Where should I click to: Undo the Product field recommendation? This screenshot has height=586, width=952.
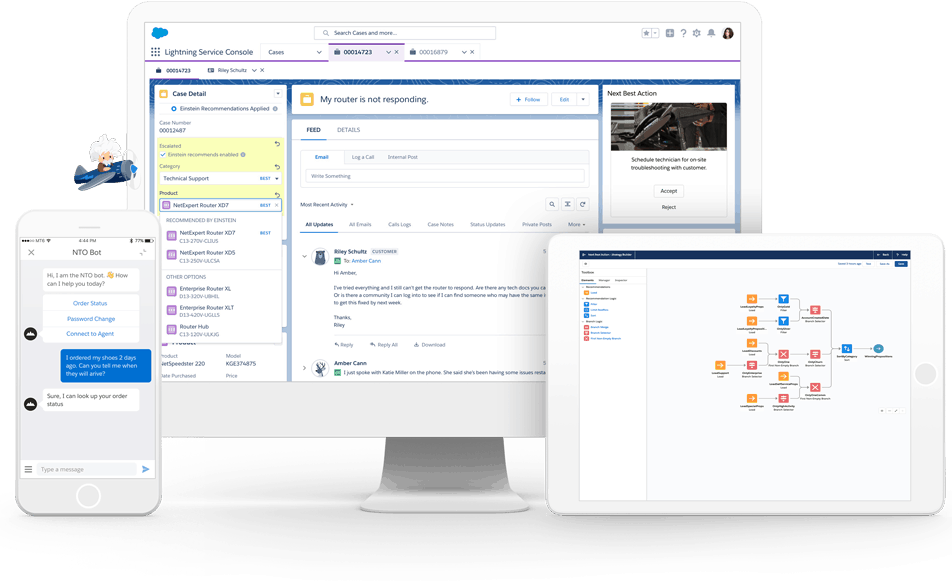(x=277, y=195)
